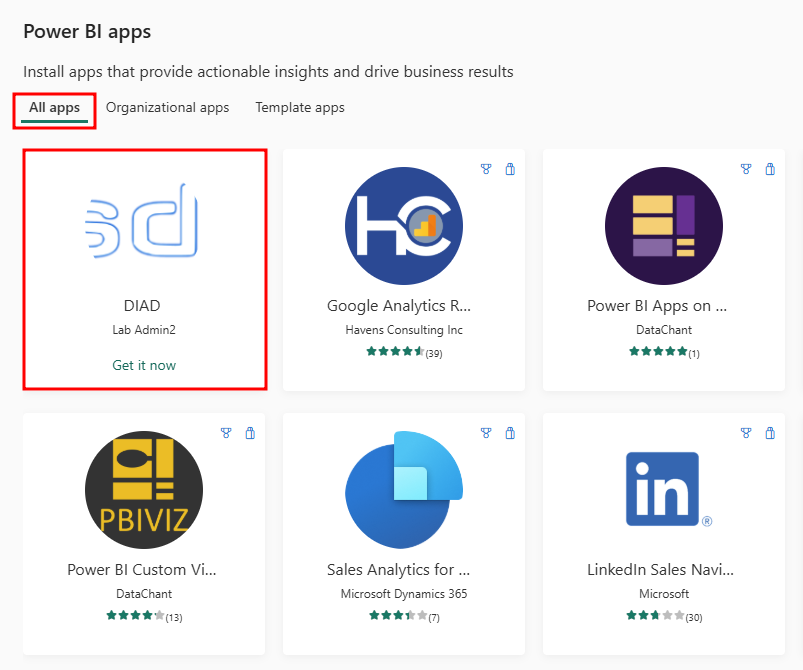Select the All apps tab

click(54, 107)
